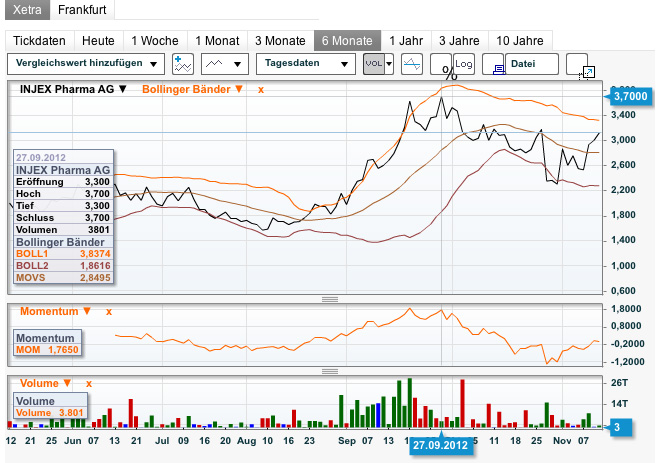Open the Bollinger Bänder indicator menu

click(192, 89)
